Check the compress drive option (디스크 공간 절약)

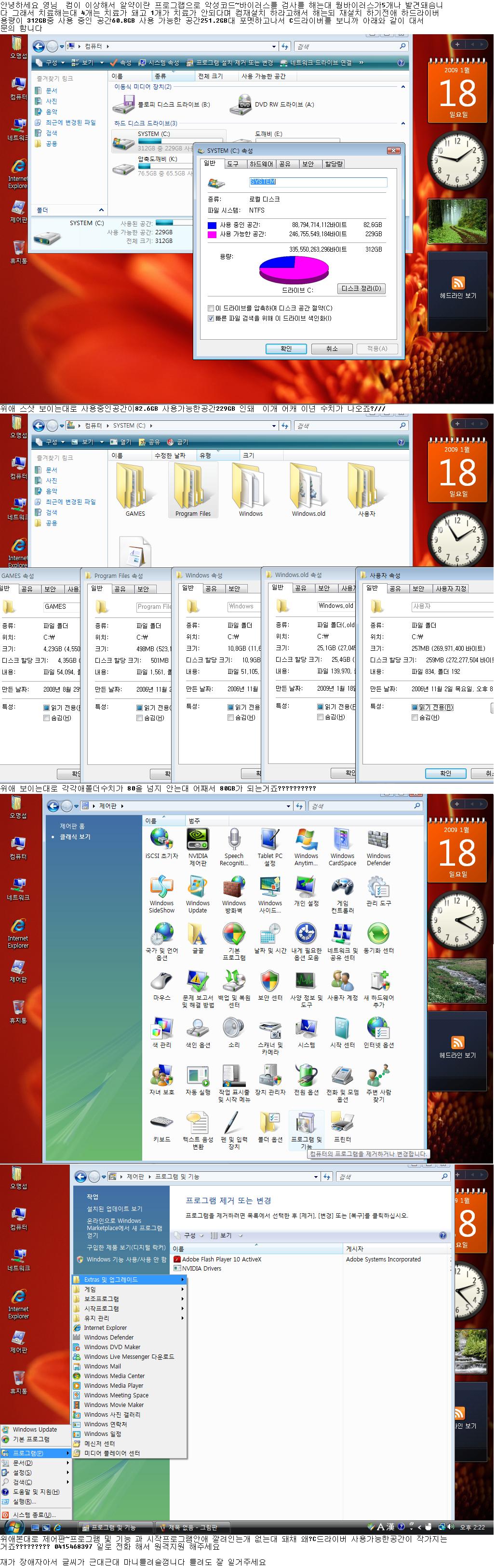tap(211, 308)
